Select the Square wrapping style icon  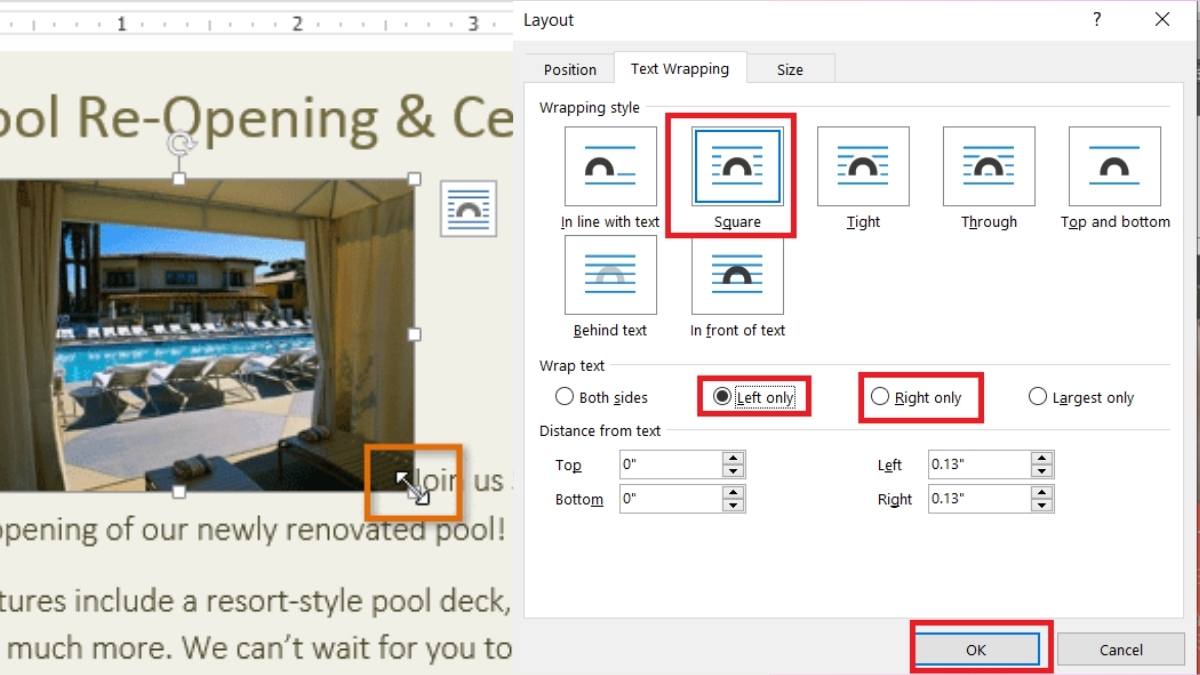click(737, 167)
